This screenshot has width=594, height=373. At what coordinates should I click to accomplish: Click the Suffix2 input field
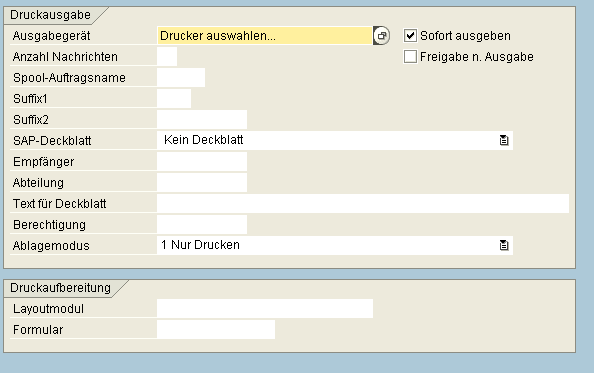[x=202, y=120]
